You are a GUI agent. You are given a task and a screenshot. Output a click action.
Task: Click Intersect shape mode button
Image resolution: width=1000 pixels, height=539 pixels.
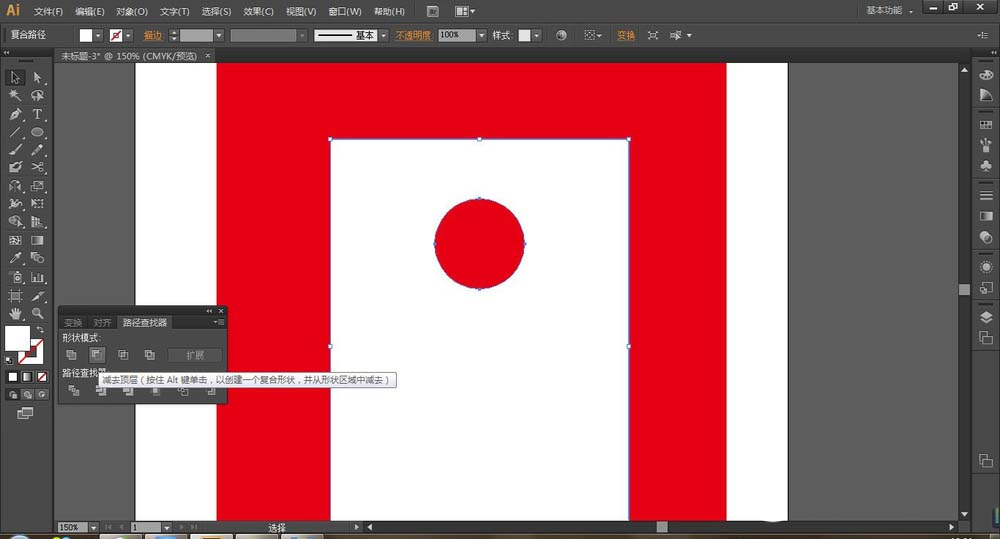point(123,355)
